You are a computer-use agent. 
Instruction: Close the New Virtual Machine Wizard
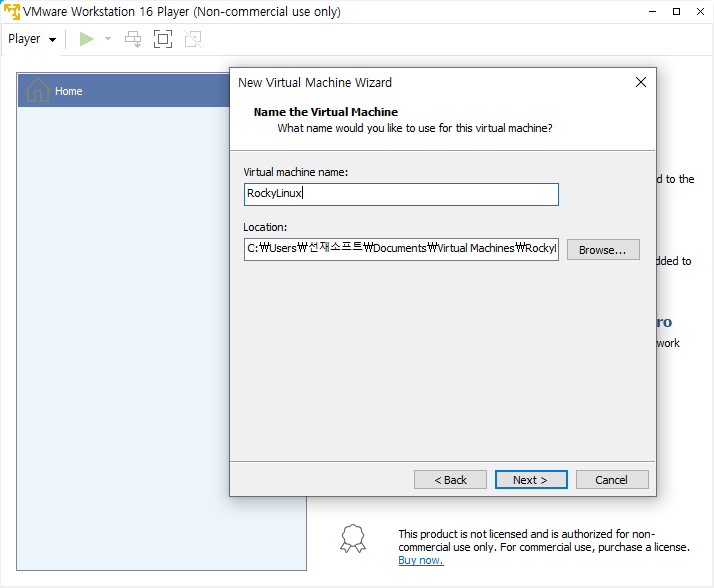(641, 82)
